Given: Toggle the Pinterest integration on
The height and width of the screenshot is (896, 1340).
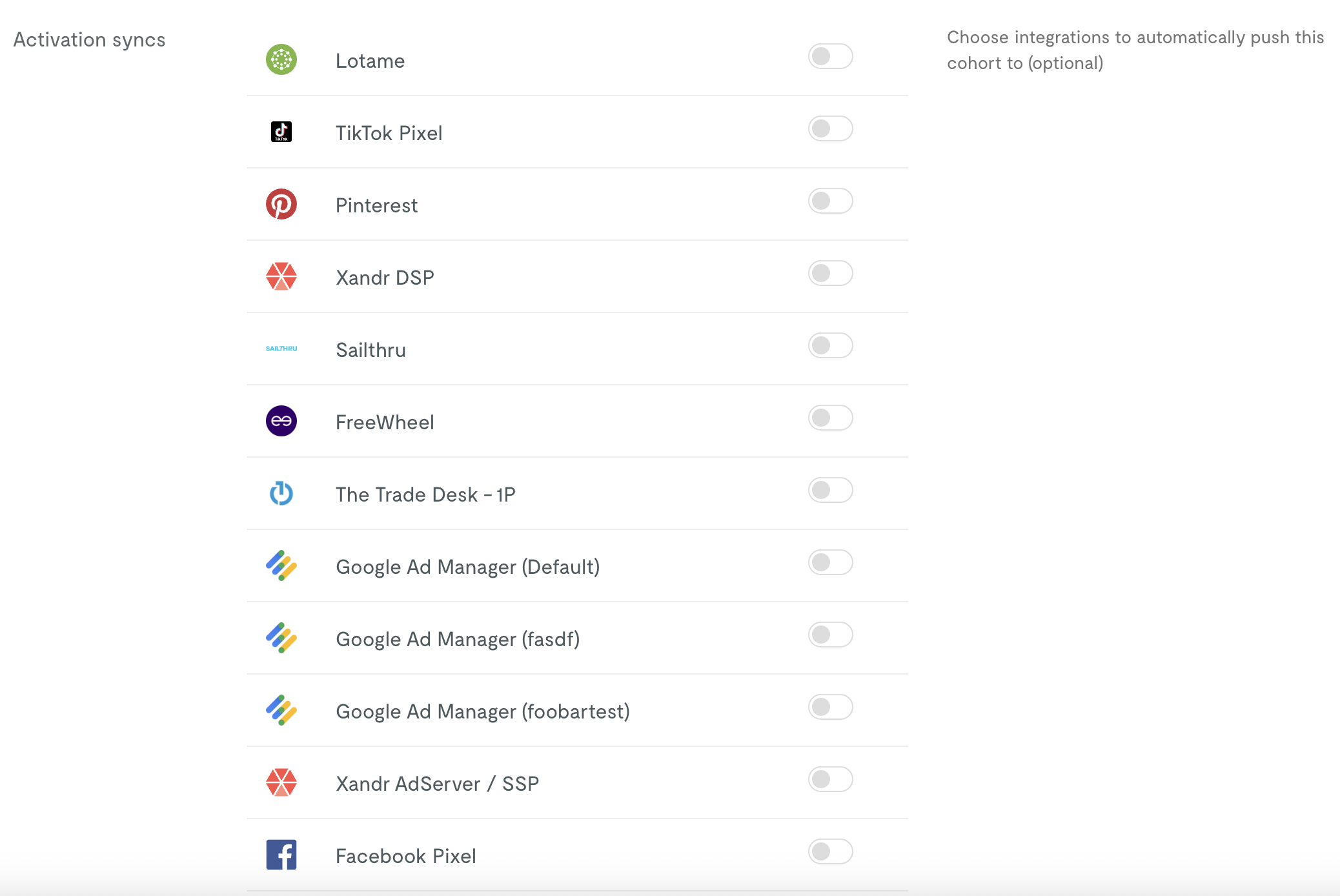Looking at the screenshot, I should (831, 201).
